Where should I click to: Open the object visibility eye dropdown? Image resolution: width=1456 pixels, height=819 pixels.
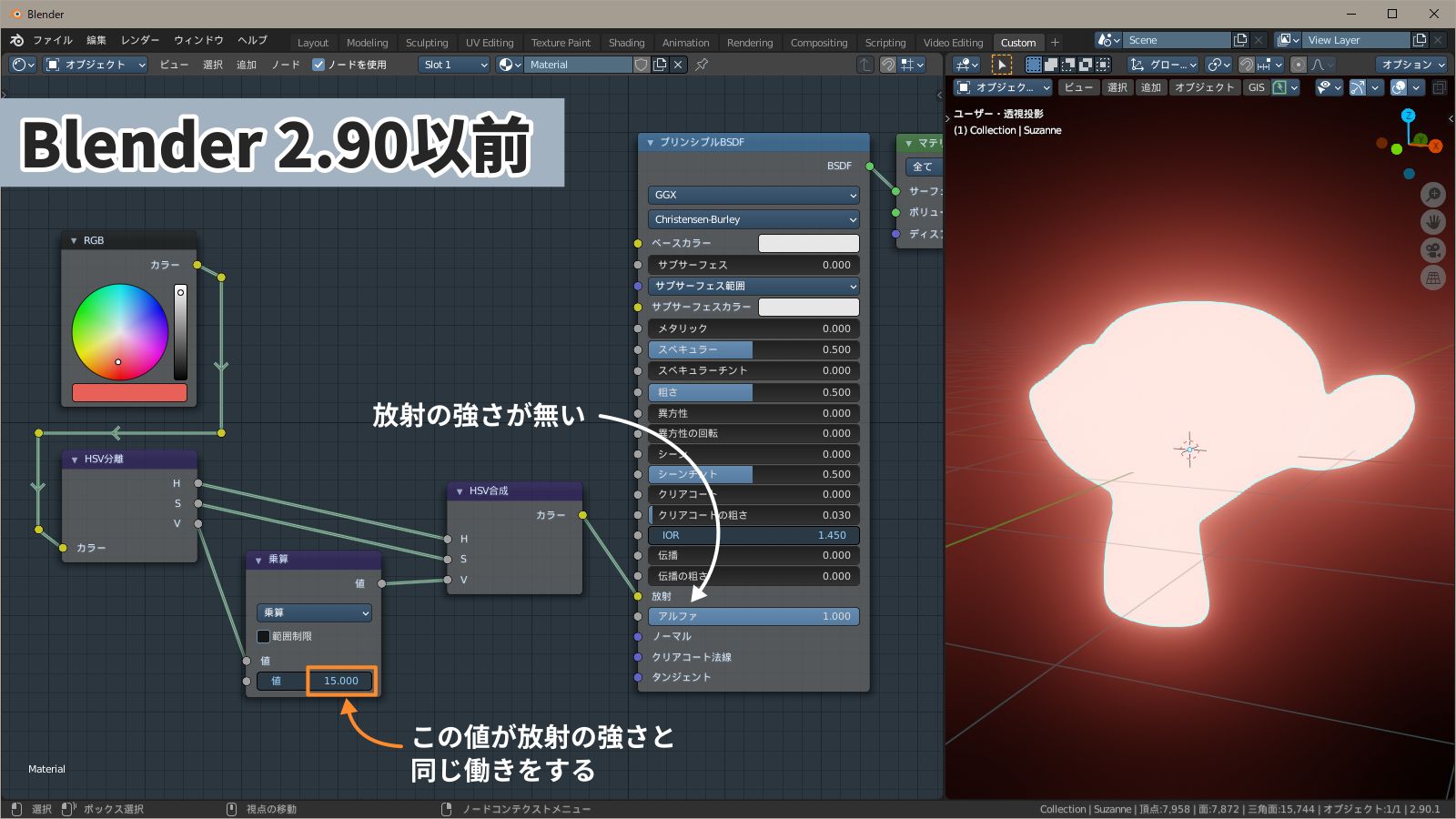pos(1330,87)
